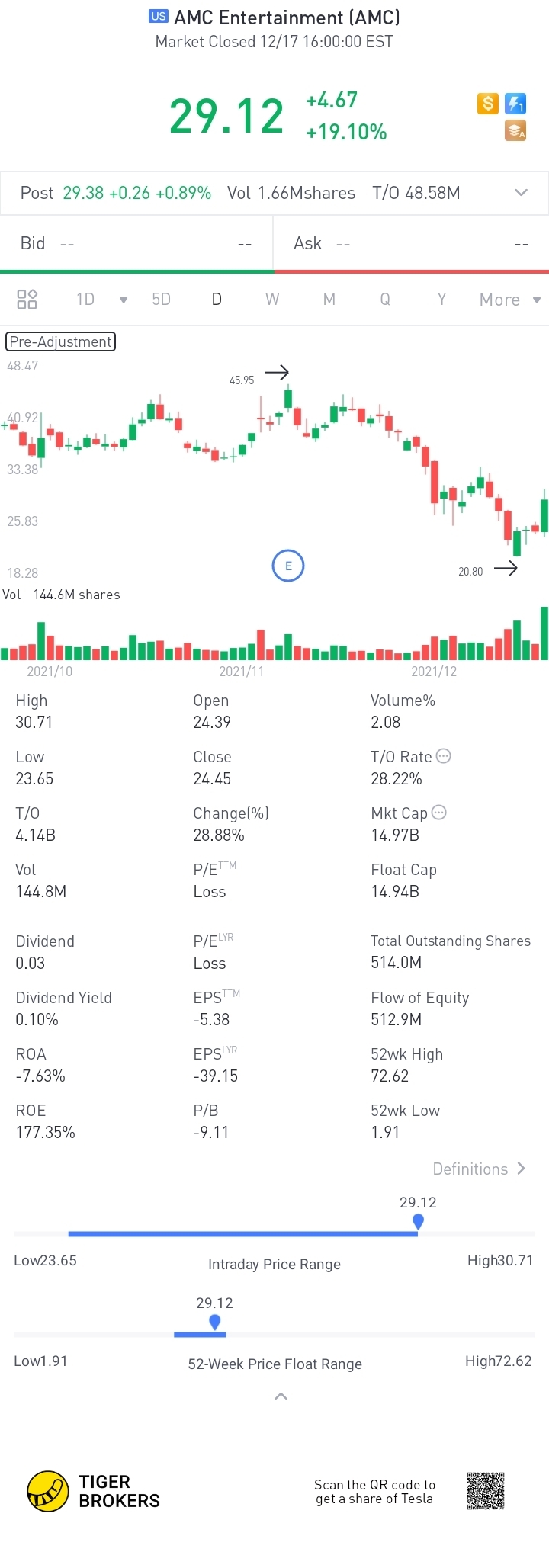Viewport: 549px width, 1568px height.
Task: Open Mkt Cap info bubble icon
Action: tap(439, 813)
